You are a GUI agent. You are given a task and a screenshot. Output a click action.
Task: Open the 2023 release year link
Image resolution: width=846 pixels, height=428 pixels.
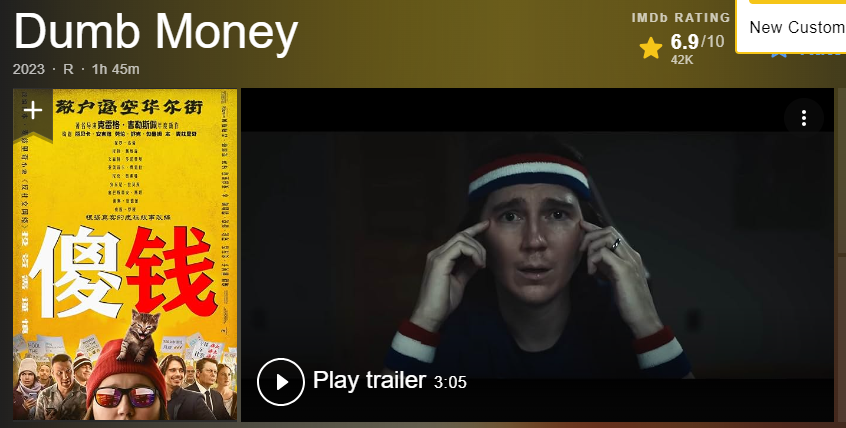click(x=29, y=69)
